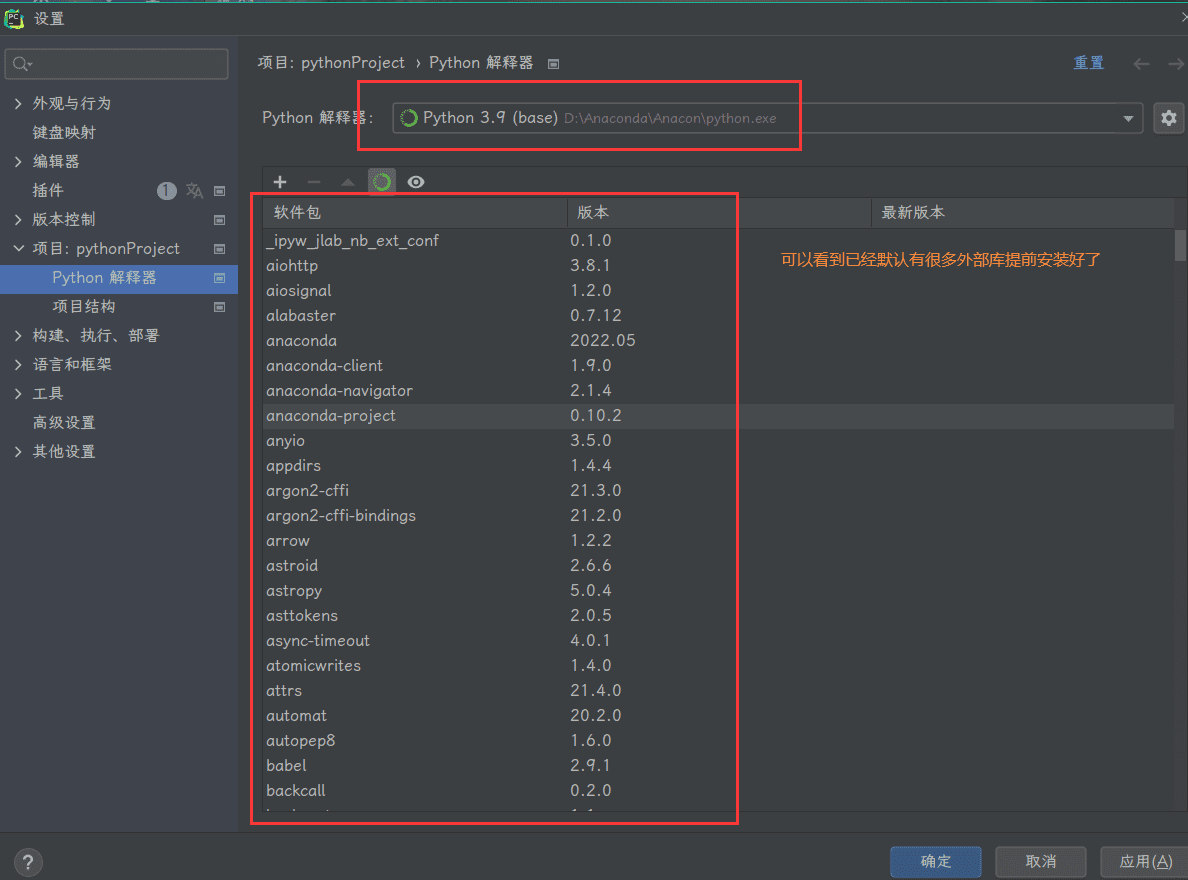Click the 重置 link
Image resolution: width=1188 pixels, height=880 pixels.
tap(1088, 63)
